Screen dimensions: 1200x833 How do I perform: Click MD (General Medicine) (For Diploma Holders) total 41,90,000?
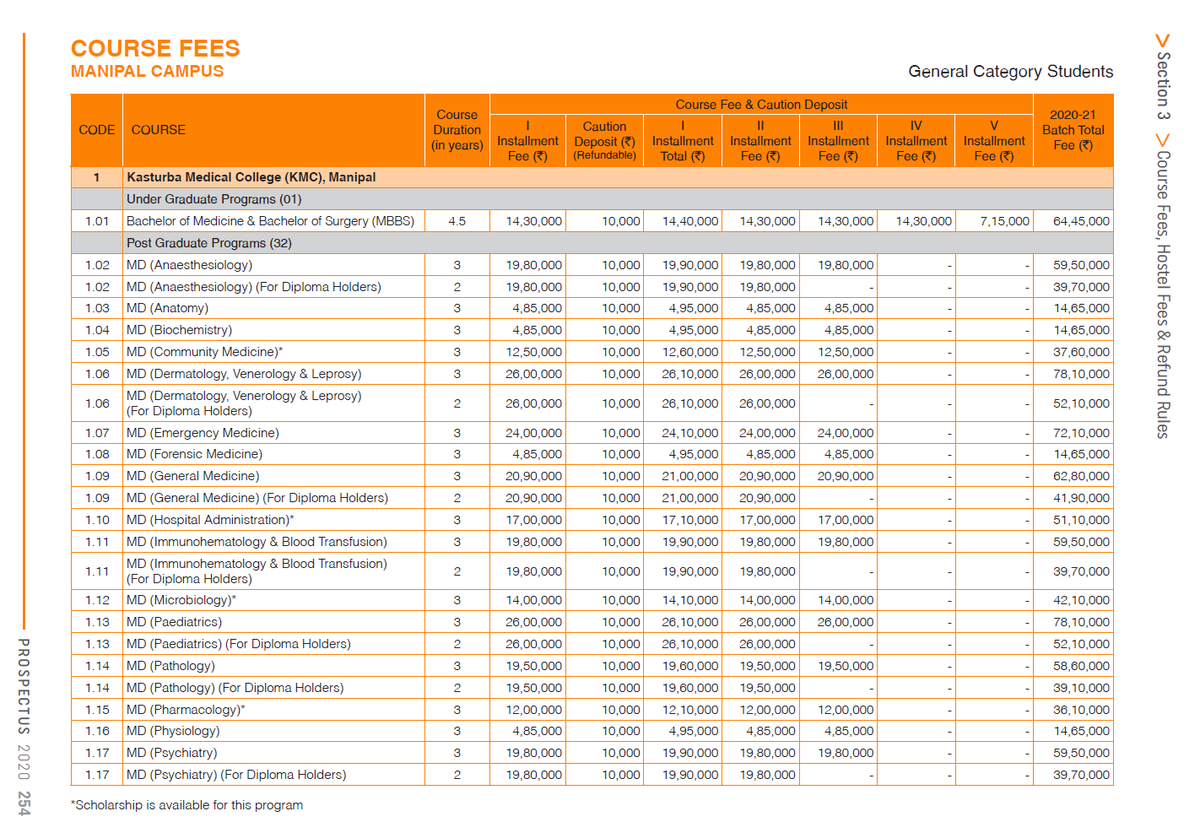1081,498
